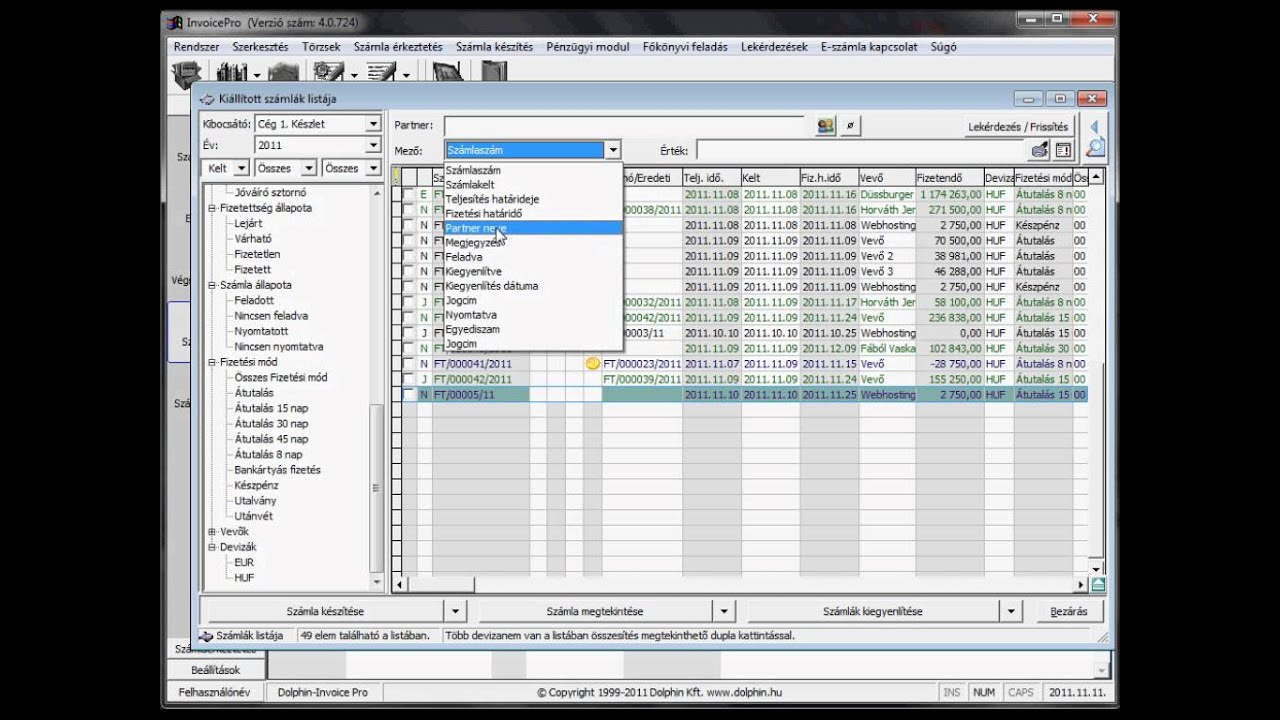Tick checkbox of the 102 843,00 Fából Vaska row
The width and height of the screenshot is (1280, 720).
click(x=408, y=348)
